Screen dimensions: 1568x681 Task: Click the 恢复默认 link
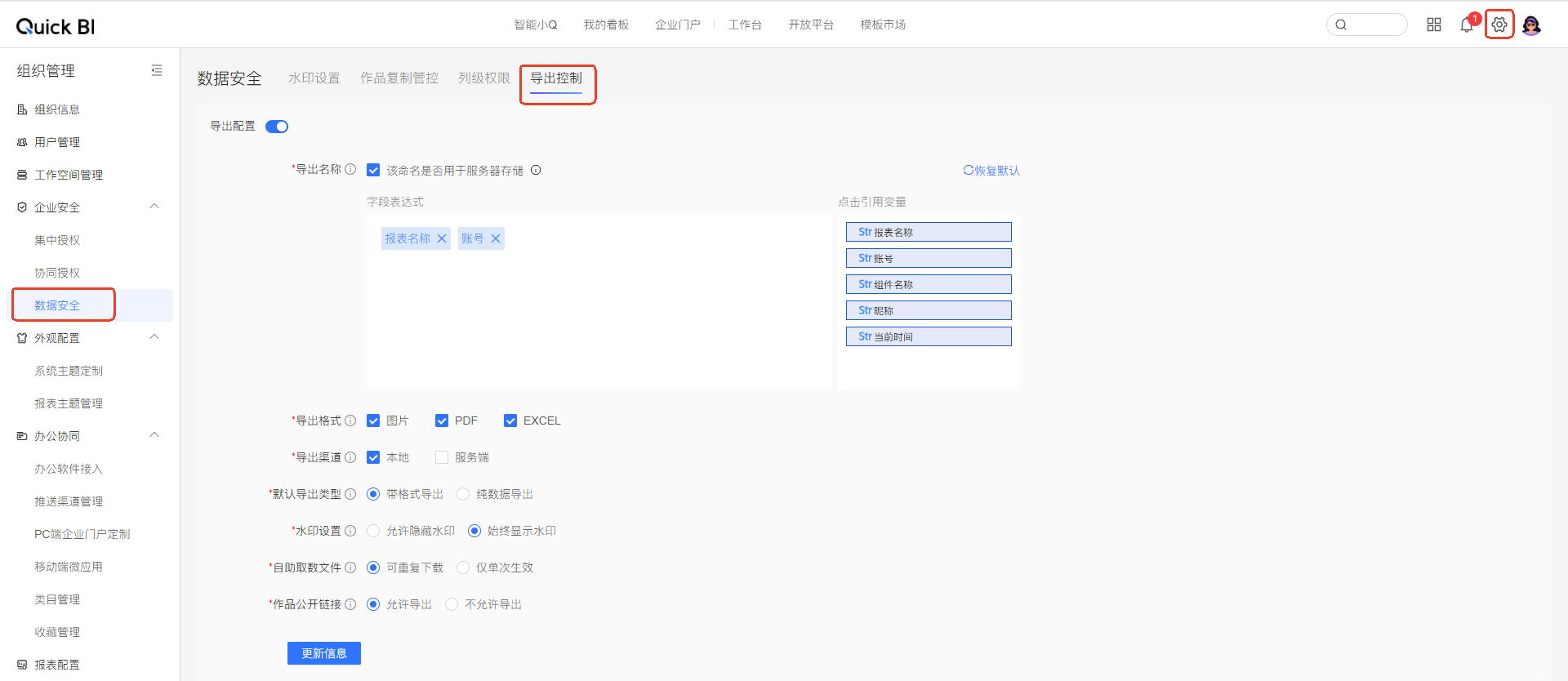coord(991,171)
